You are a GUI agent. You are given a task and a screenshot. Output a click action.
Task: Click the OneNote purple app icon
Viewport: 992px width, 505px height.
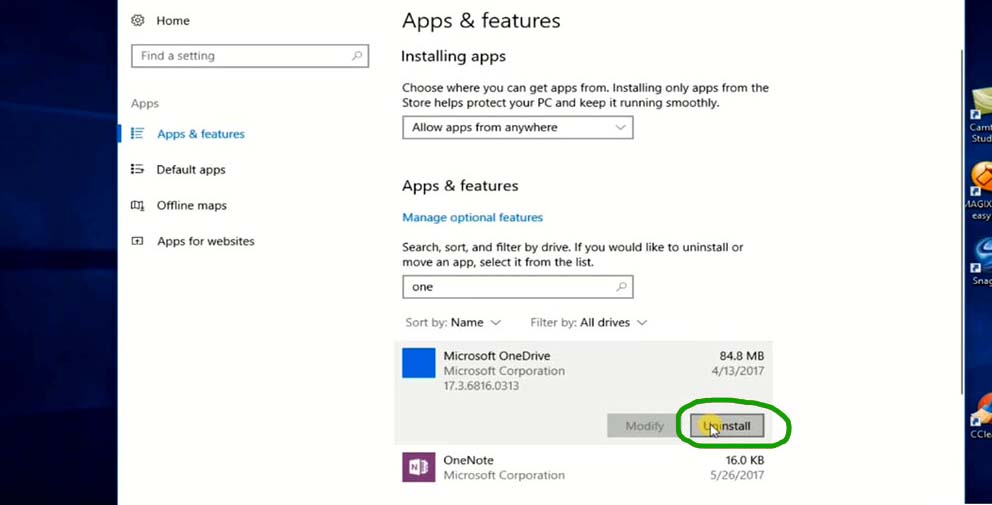[x=419, y=467]
